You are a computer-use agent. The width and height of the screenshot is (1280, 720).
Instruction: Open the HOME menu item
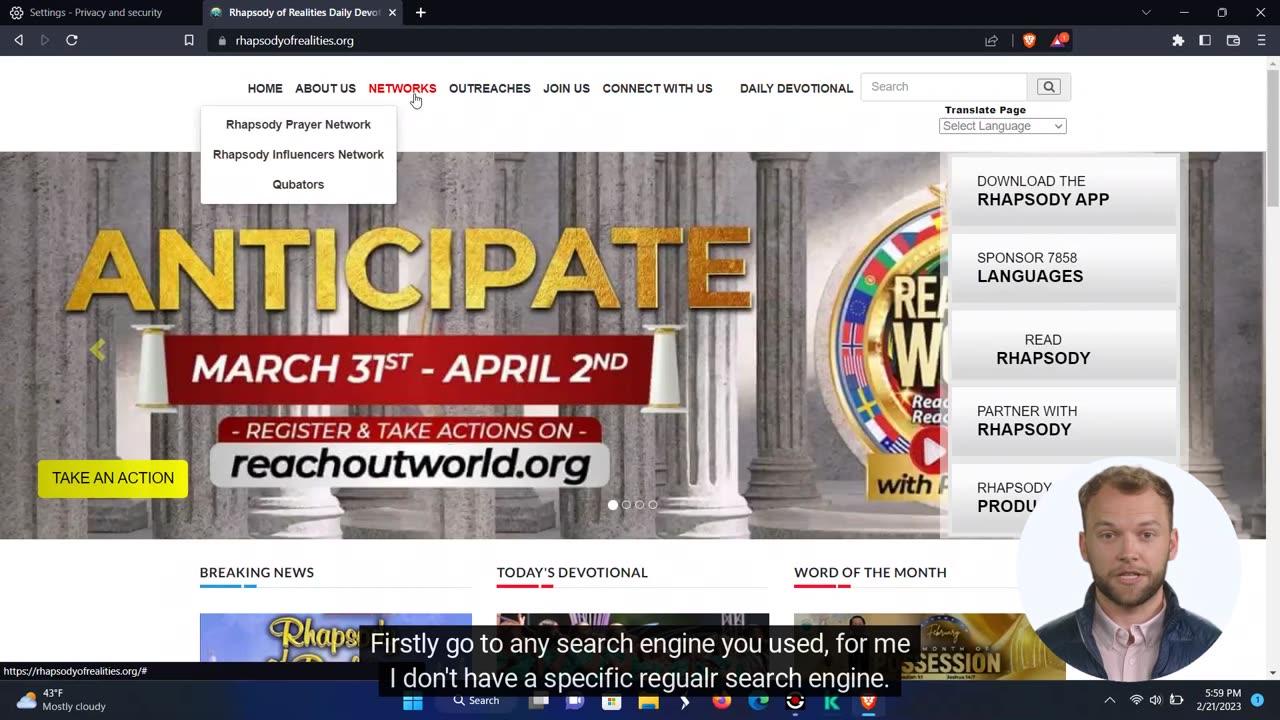tap(265, 88)
